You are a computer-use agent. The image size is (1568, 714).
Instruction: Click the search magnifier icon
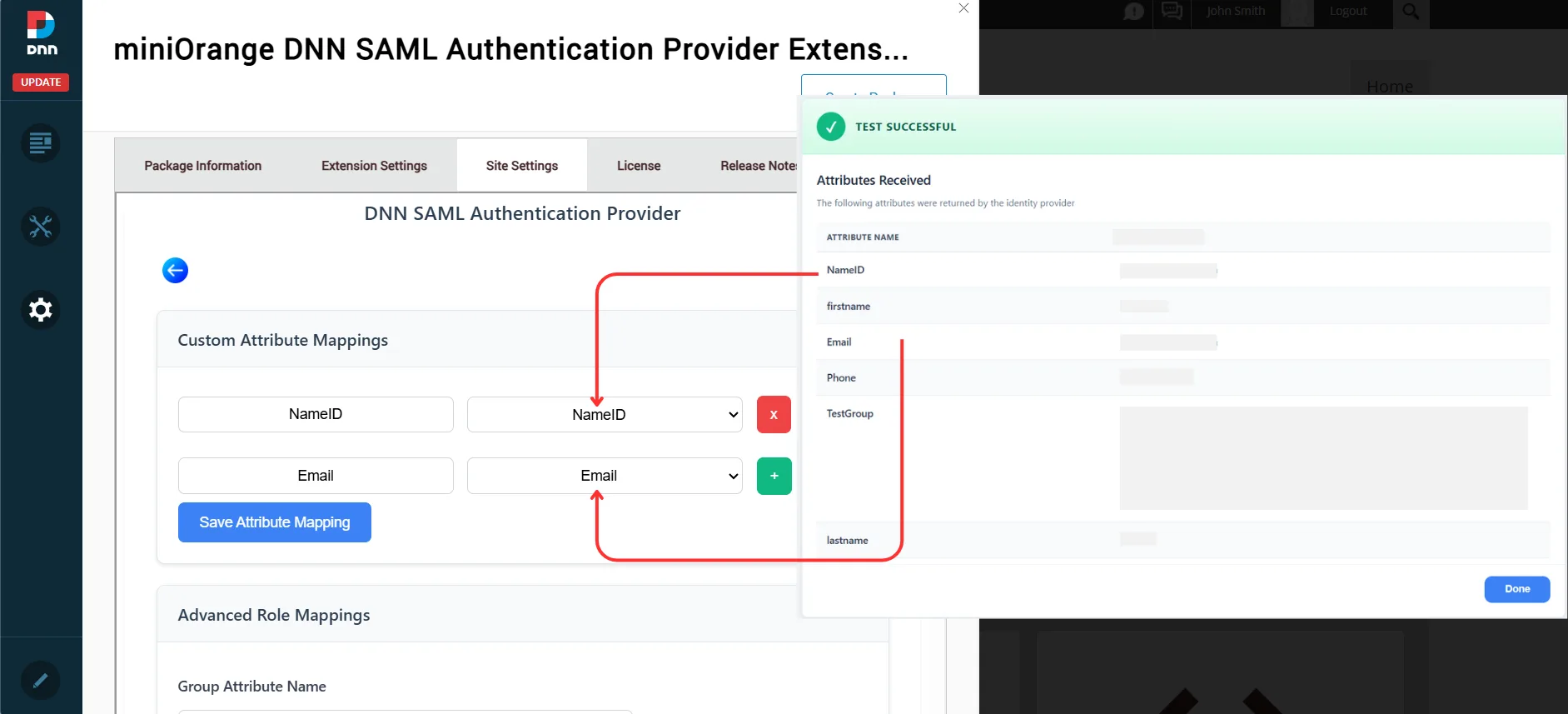(x=1411, y=12)
